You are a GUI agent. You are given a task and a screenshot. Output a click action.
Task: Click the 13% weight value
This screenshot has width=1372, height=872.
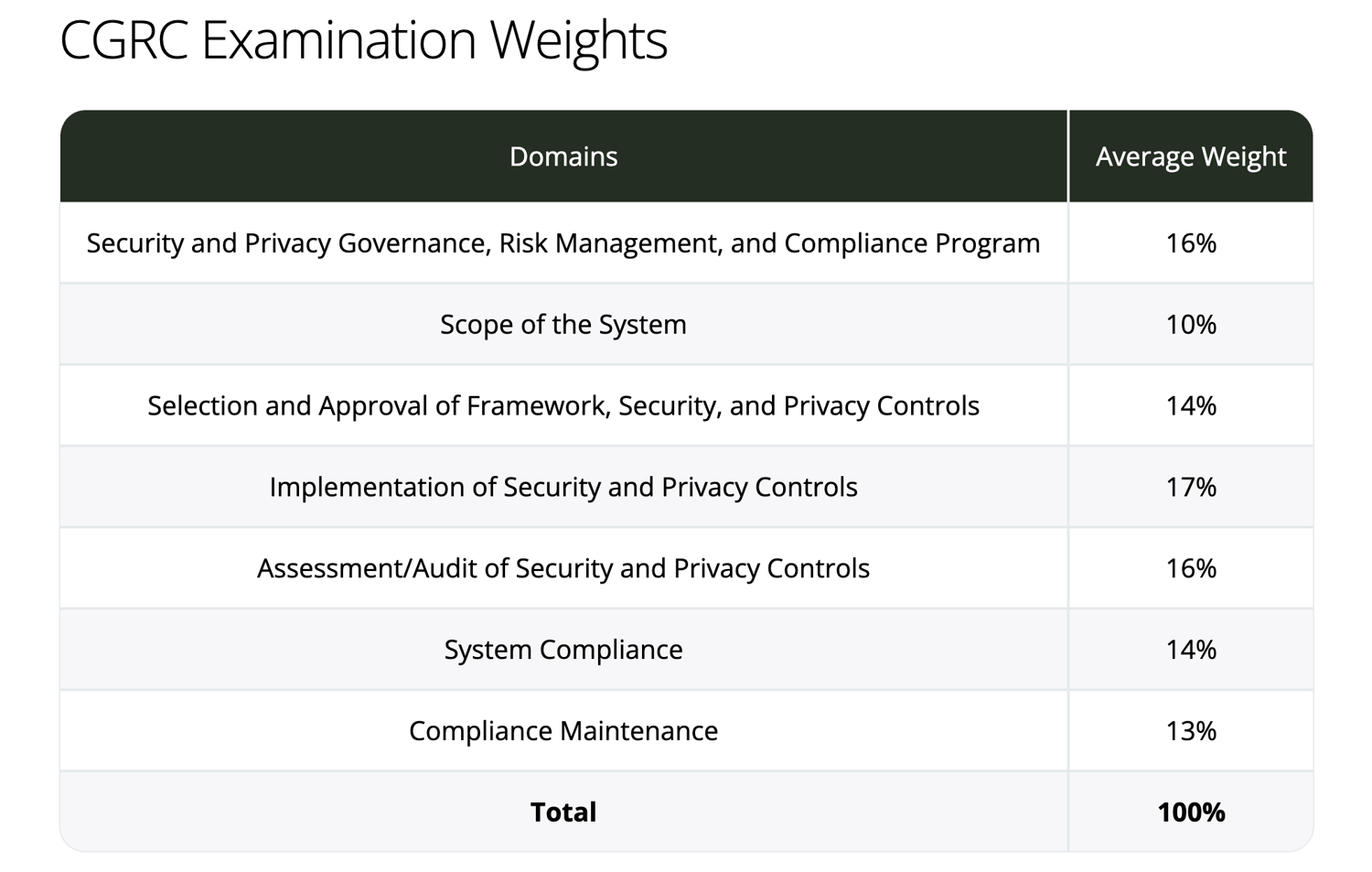1190,731
